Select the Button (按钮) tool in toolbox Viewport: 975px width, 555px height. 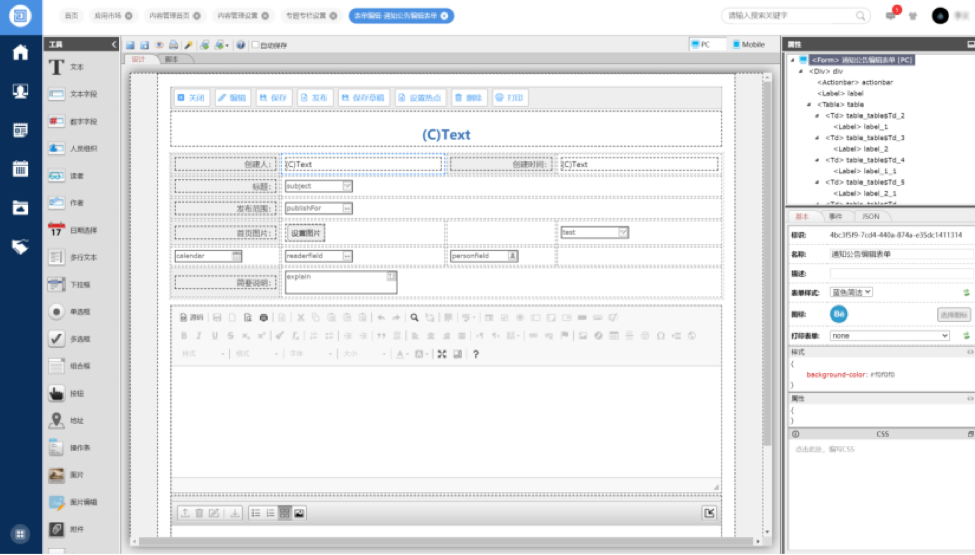click(x=68, y=393)
